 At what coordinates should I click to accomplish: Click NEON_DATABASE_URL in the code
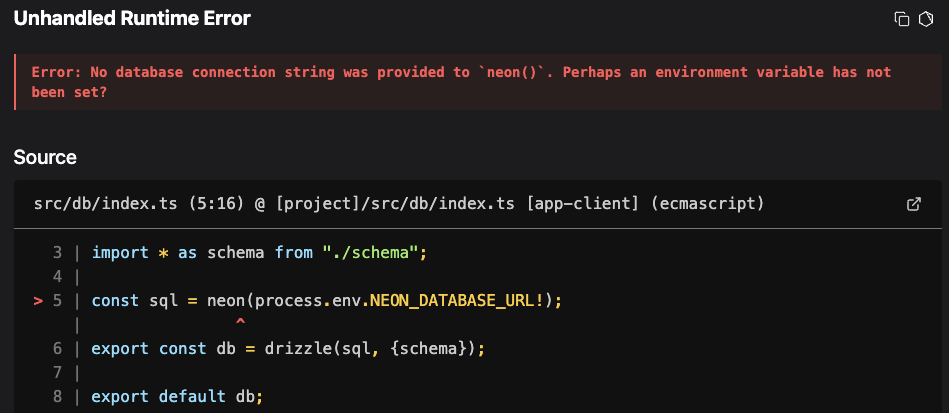(452, 301)
